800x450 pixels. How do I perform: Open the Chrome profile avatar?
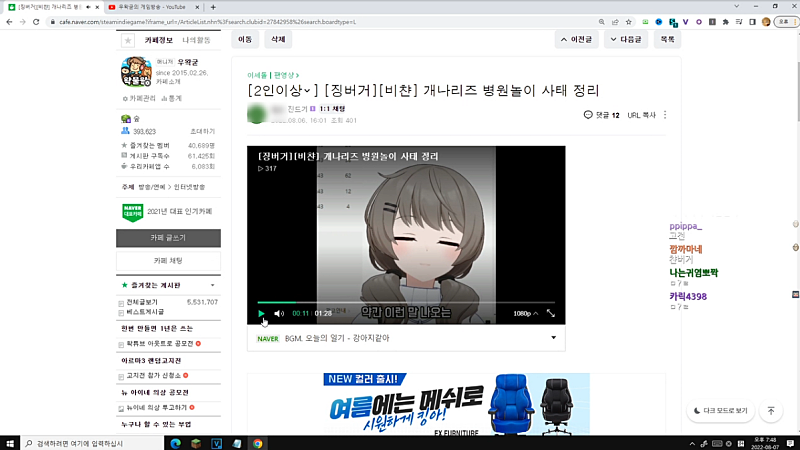point(766,22)
